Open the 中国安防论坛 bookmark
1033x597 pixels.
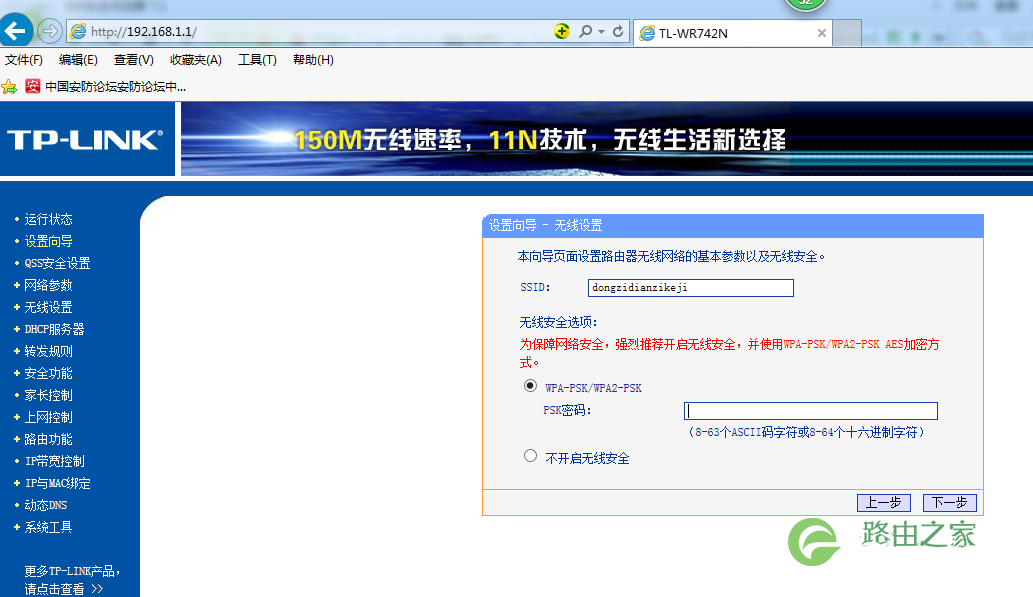105,86
